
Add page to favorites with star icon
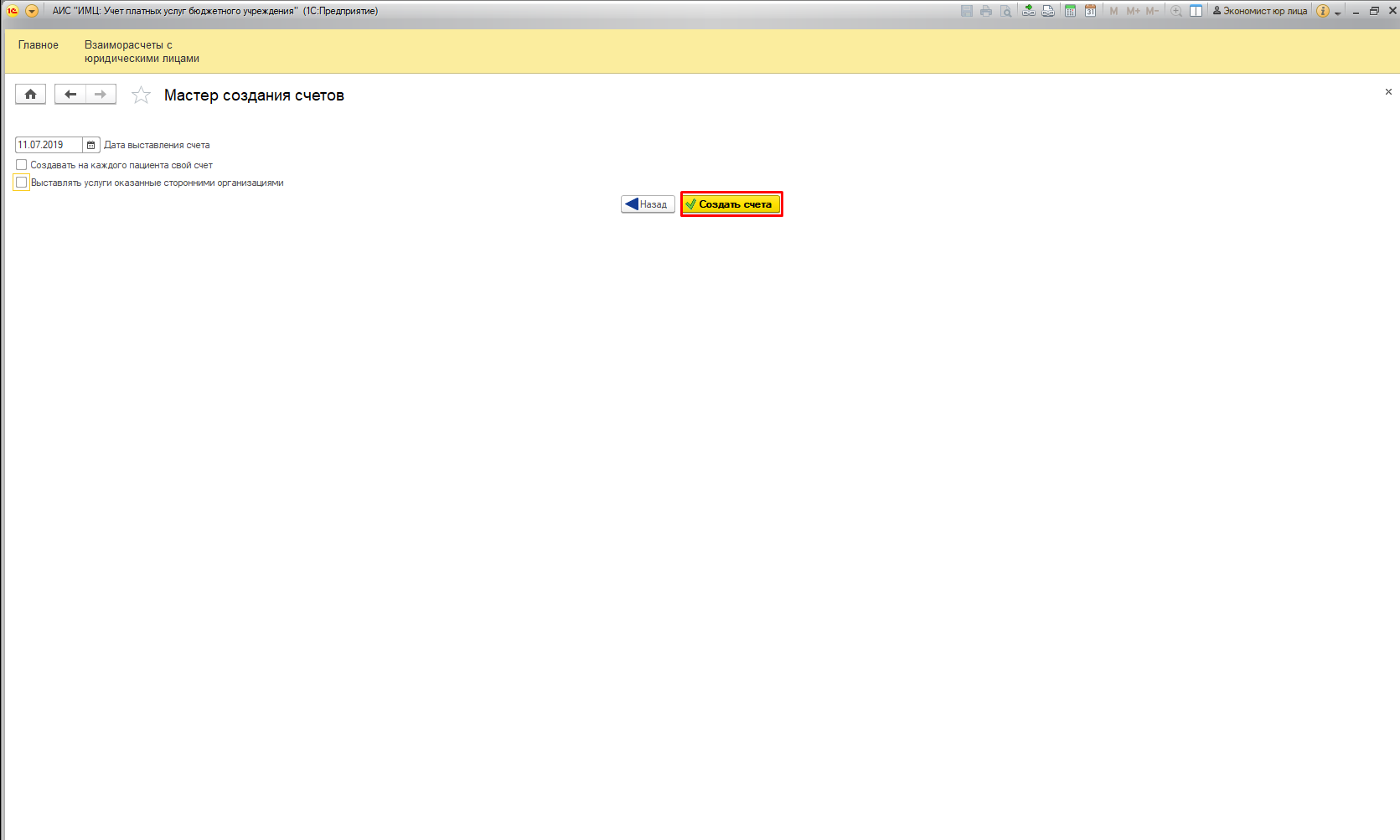pyautogui.click(x=141, y=95)
